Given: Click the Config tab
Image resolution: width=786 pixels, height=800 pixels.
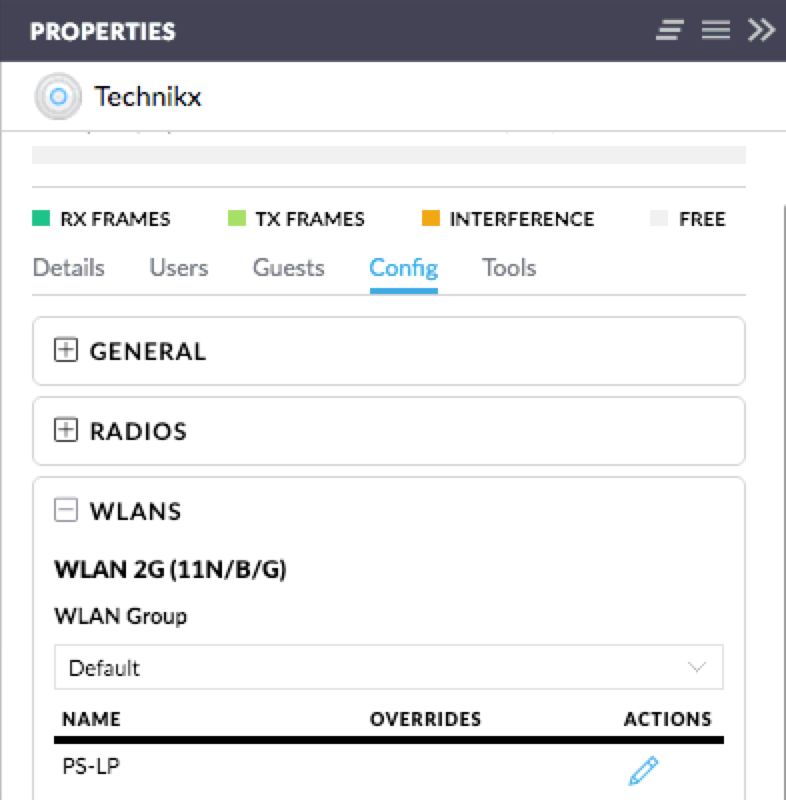Looking at the screenshot, I should (403, 268).
